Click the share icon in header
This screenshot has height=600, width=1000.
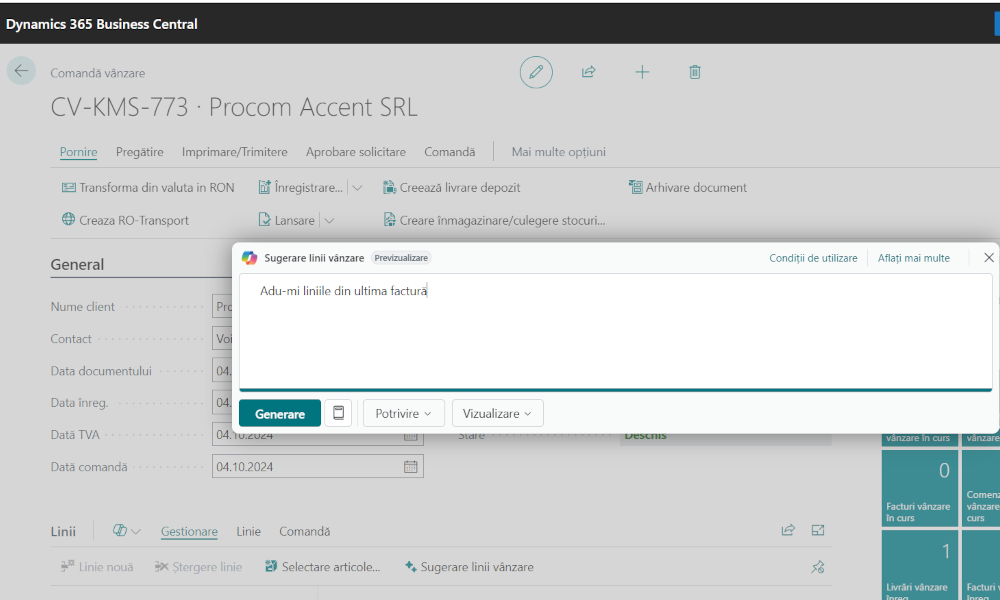(589, 72)
